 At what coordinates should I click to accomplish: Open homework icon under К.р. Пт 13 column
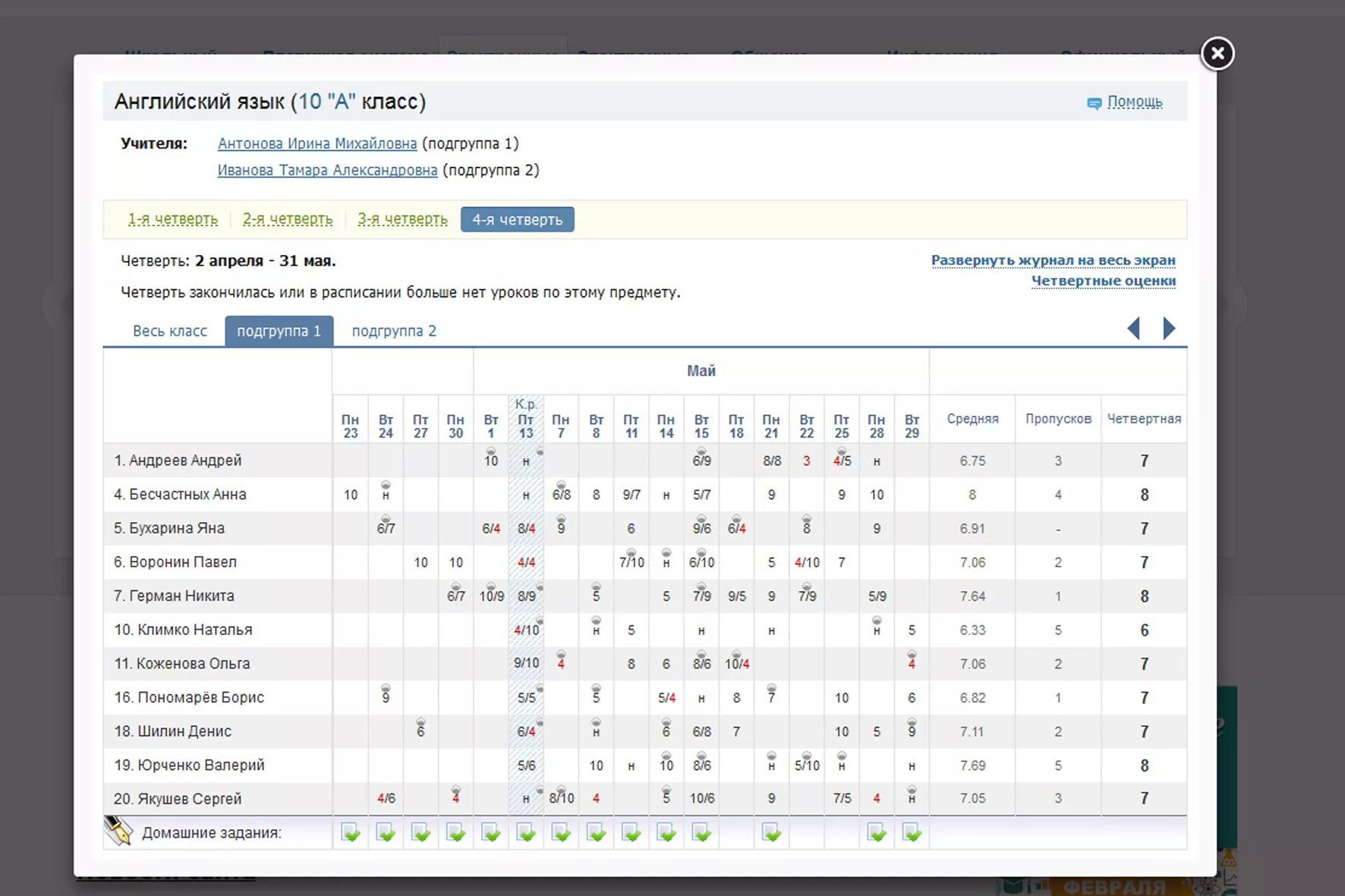(526, 832)
